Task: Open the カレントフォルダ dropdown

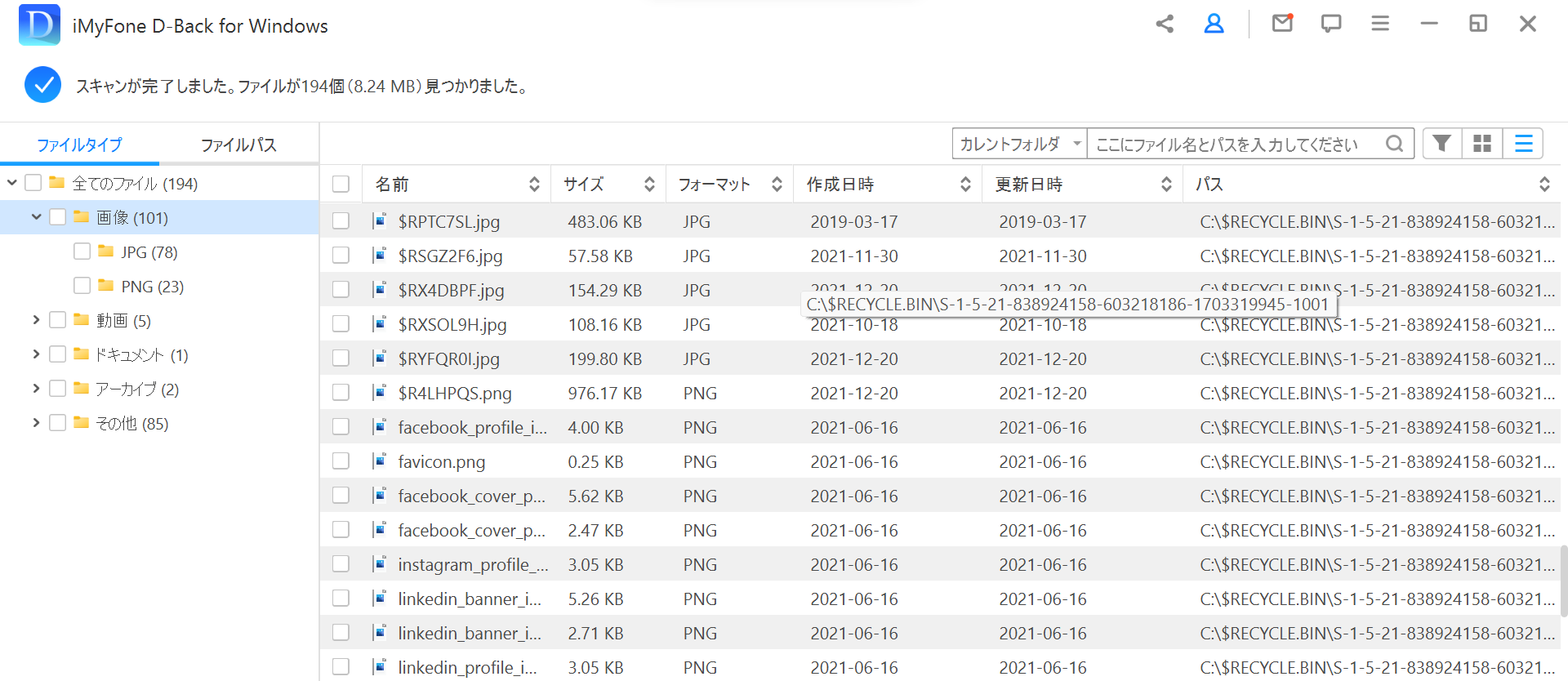Action: click(1019, 144)
